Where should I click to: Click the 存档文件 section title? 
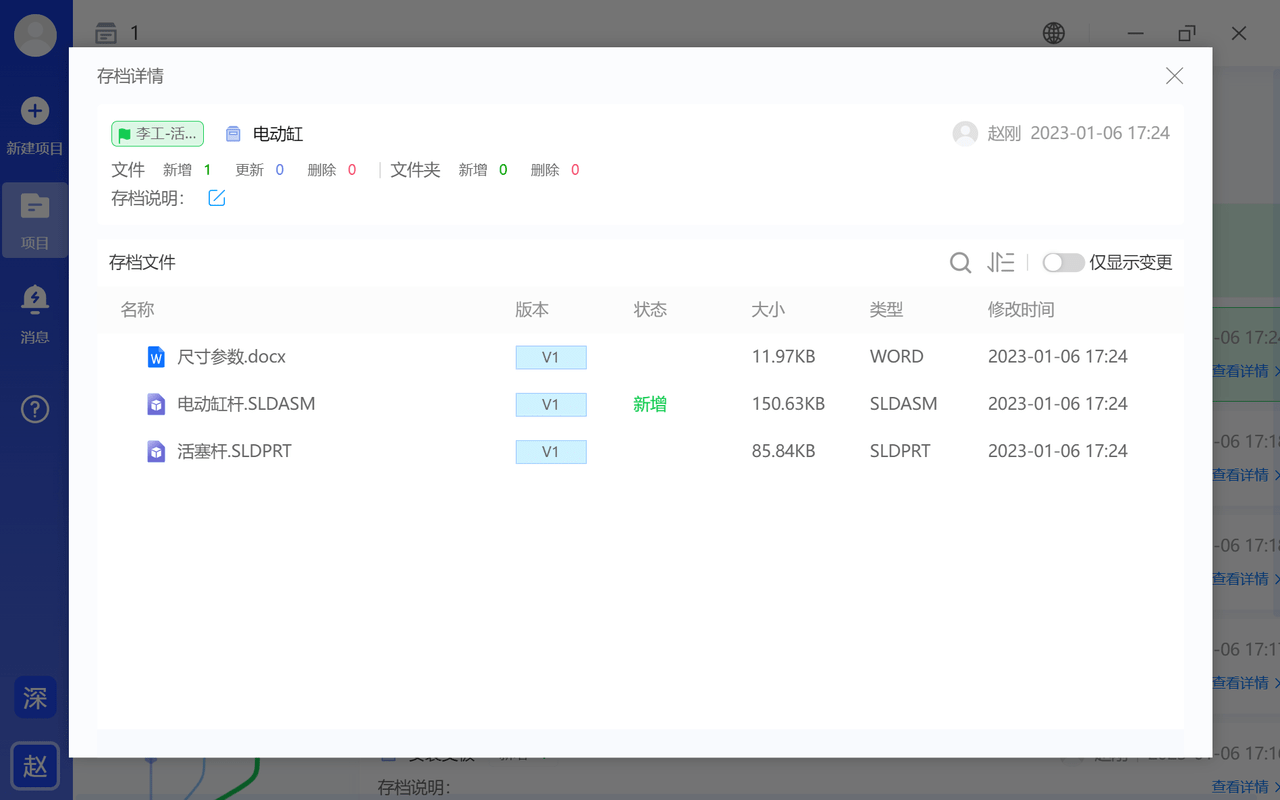[x=142, y=263]
